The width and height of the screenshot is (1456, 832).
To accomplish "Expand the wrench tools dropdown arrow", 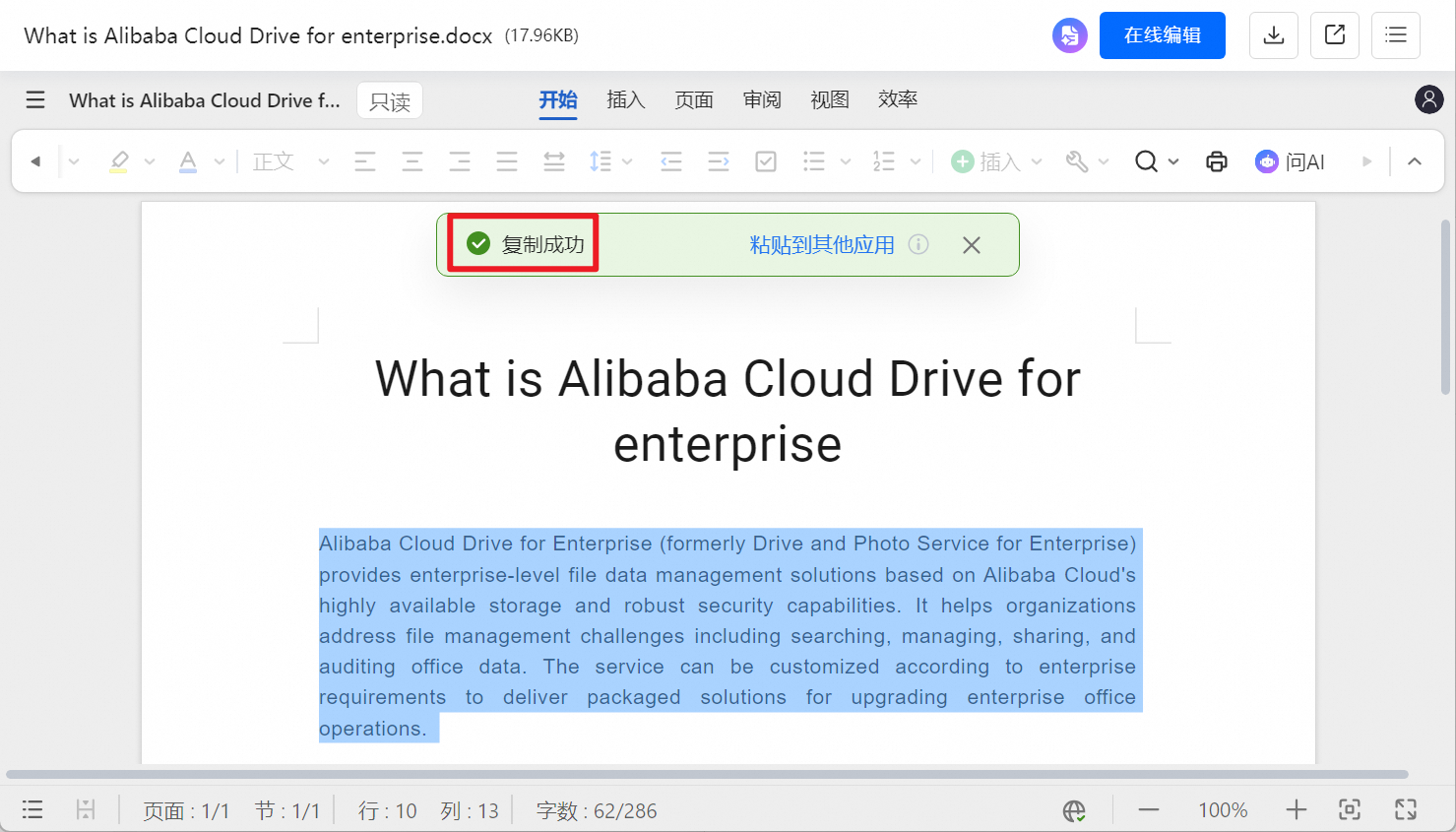I will (1104, 161).
